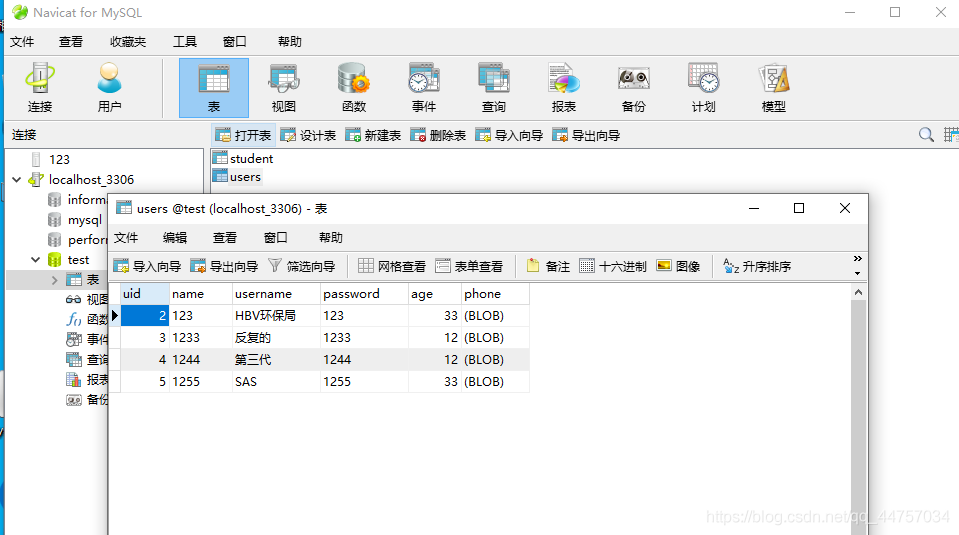Switch to 网格查看 (Grid View)
959x535 pixels.
pyautogui.click(x=392, y=266)
